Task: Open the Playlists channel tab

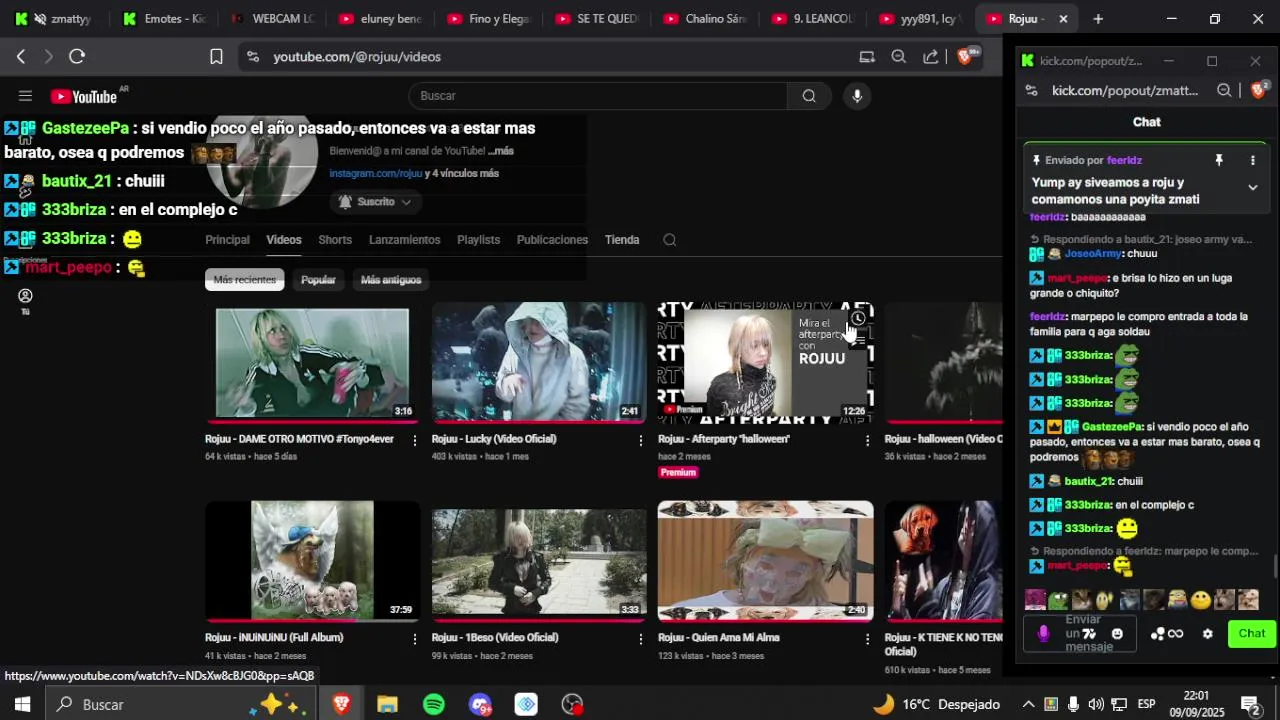Action: click(478, 240)
